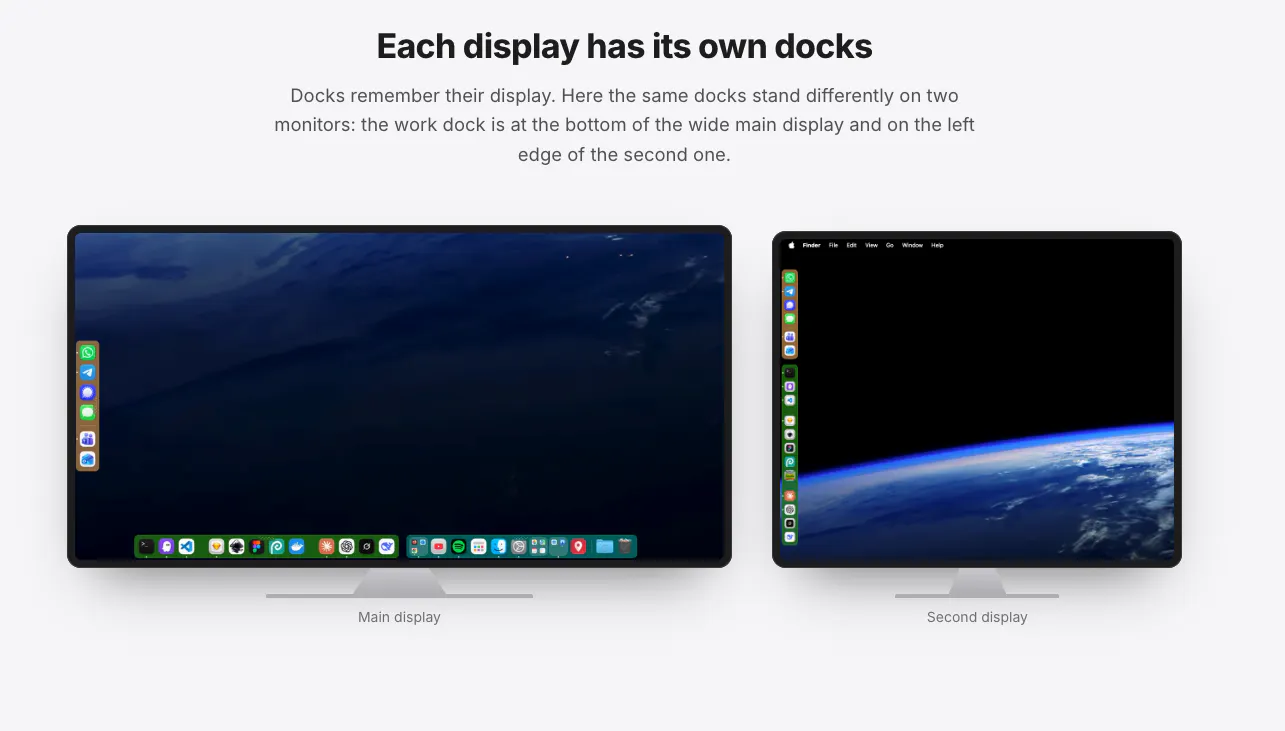1285x731 pixels.
Task: Launch Claude from the main display's bottom dock
Action: pos(326,546)
